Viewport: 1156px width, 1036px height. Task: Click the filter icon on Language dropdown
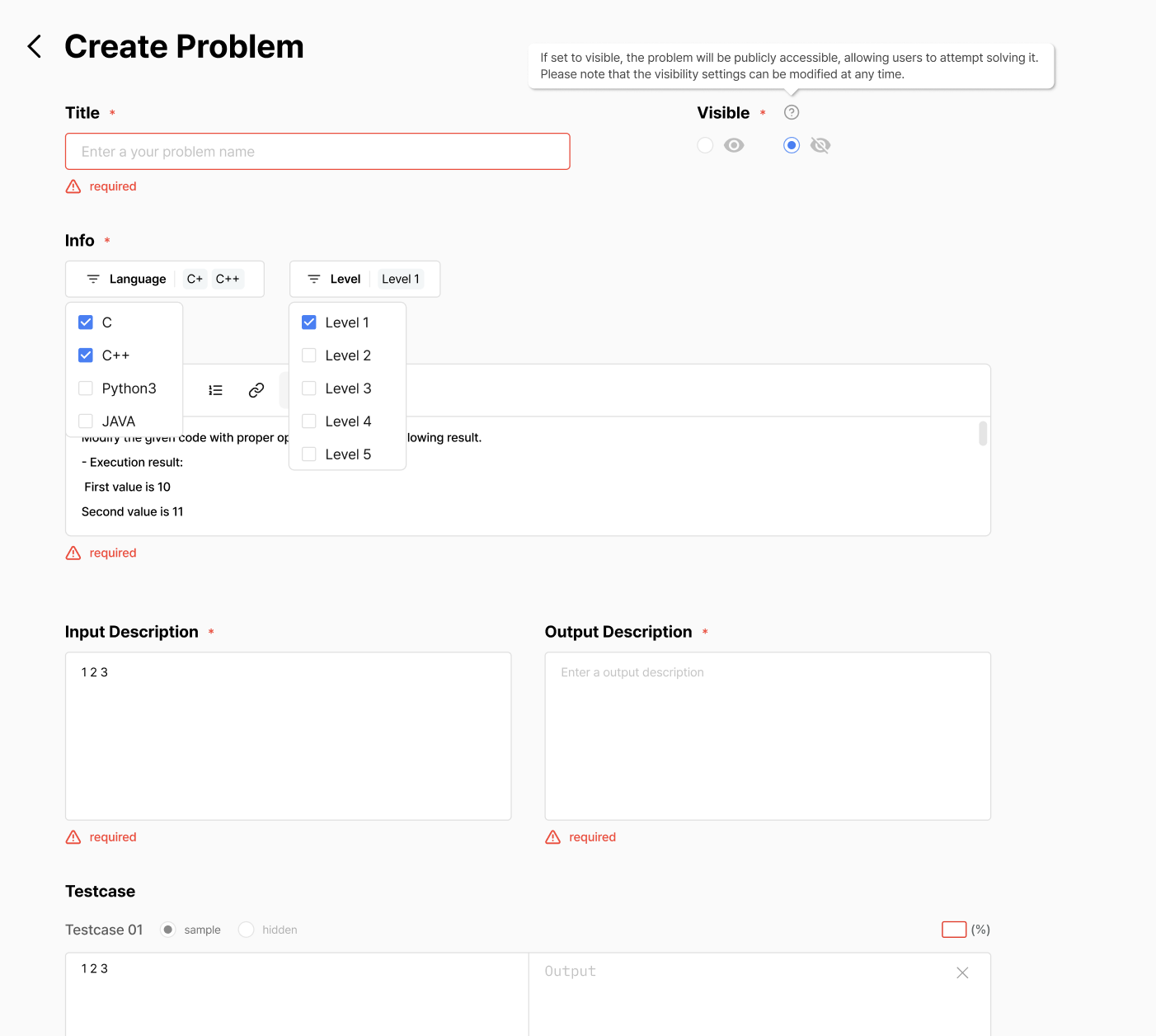[x=93, y=279]
